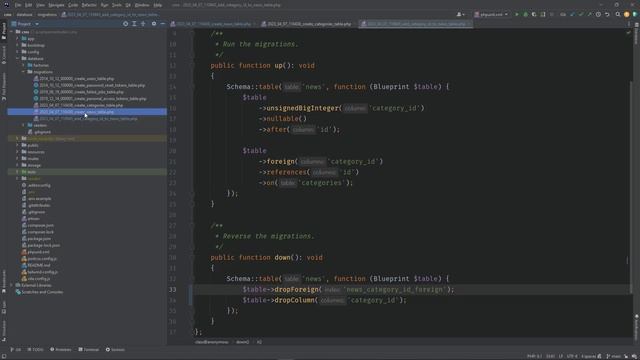The height and width of the screenshot is (360, 640).
Task: Toggle the Pull Requests side panel
Action: tap(4, 87)
